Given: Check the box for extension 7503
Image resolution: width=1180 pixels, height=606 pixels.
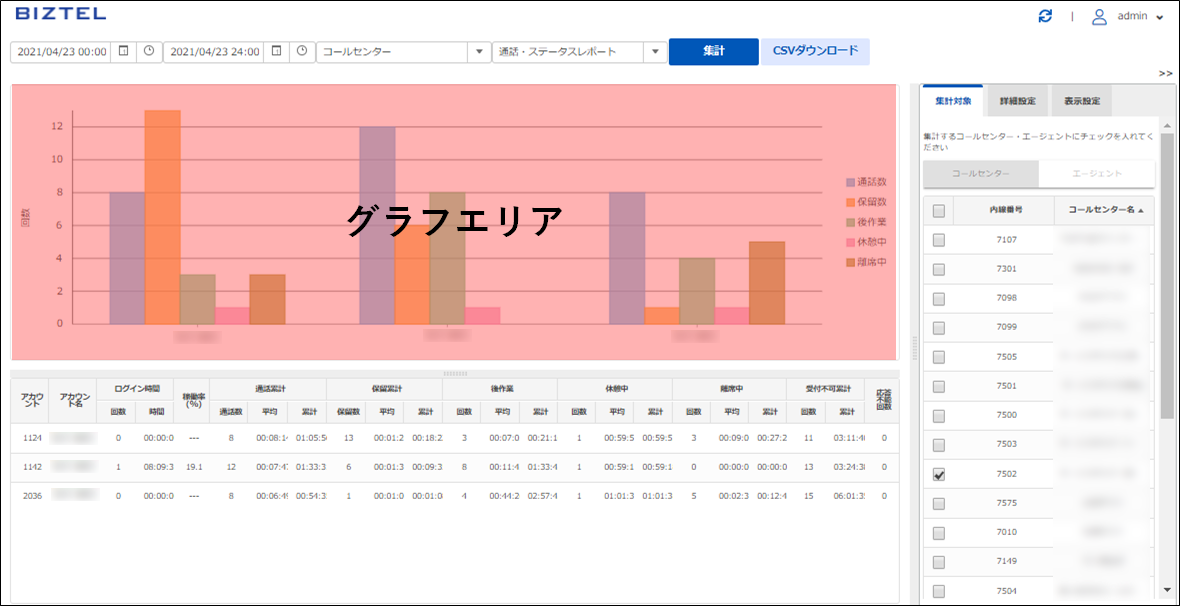Looking at the screenshot, I should click(x=938, y=445).
